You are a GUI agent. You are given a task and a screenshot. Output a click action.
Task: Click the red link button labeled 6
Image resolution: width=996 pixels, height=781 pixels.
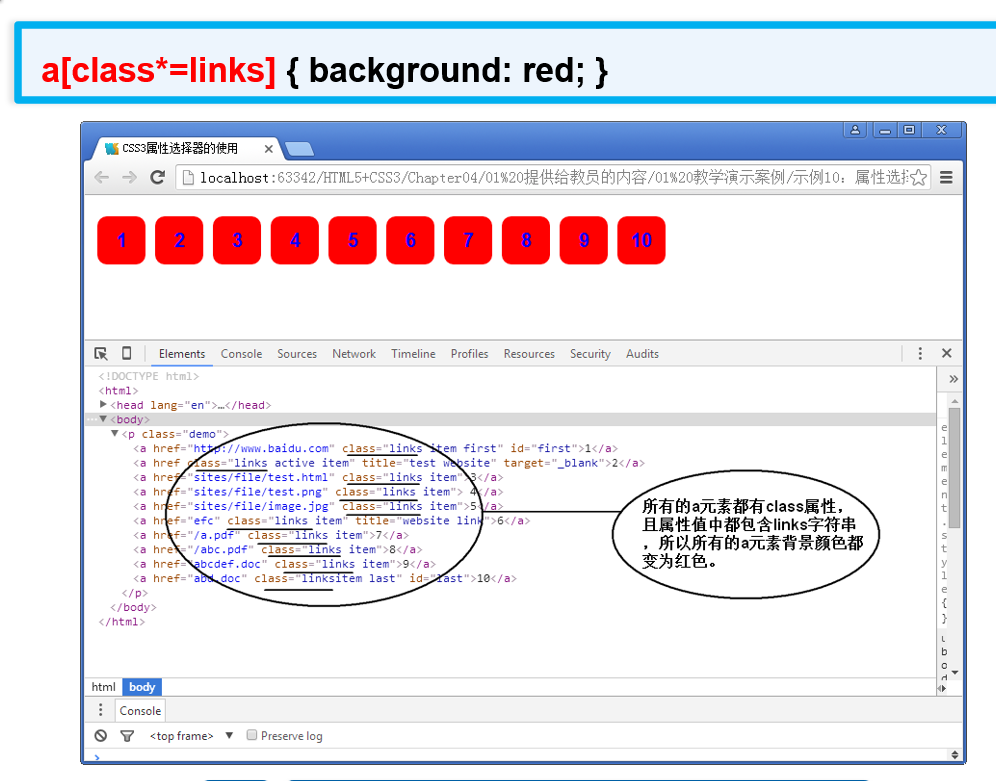click(x=410, y=240)
